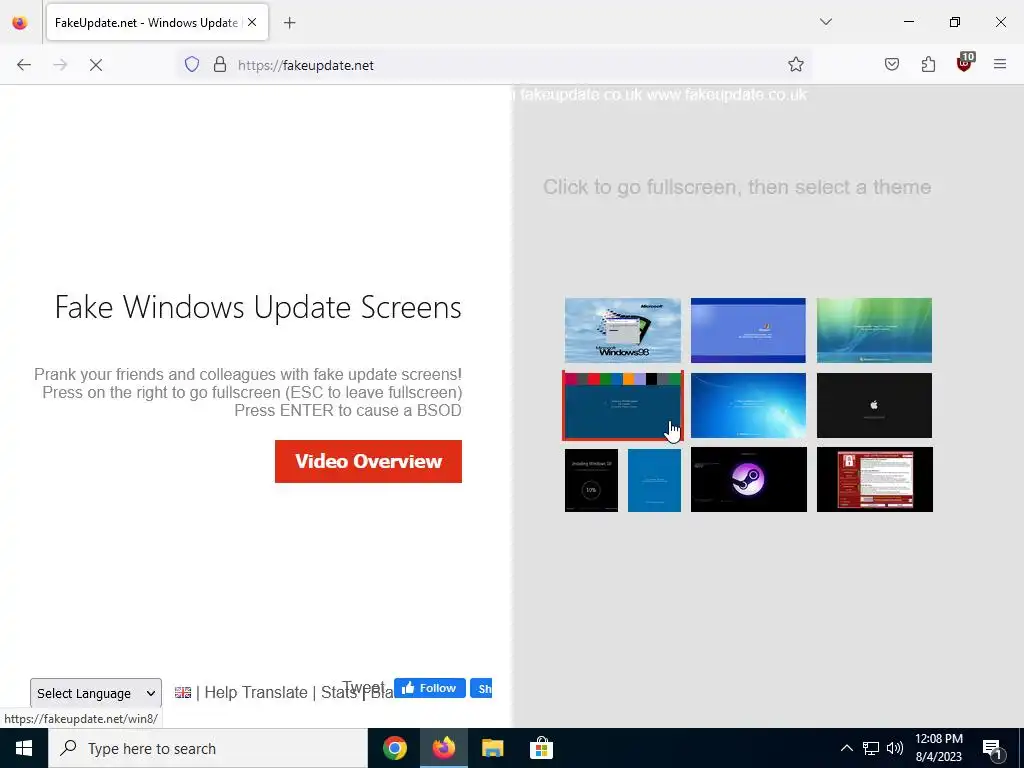
Task: Play the Video Overview
Action: click(x=368, y=462)
